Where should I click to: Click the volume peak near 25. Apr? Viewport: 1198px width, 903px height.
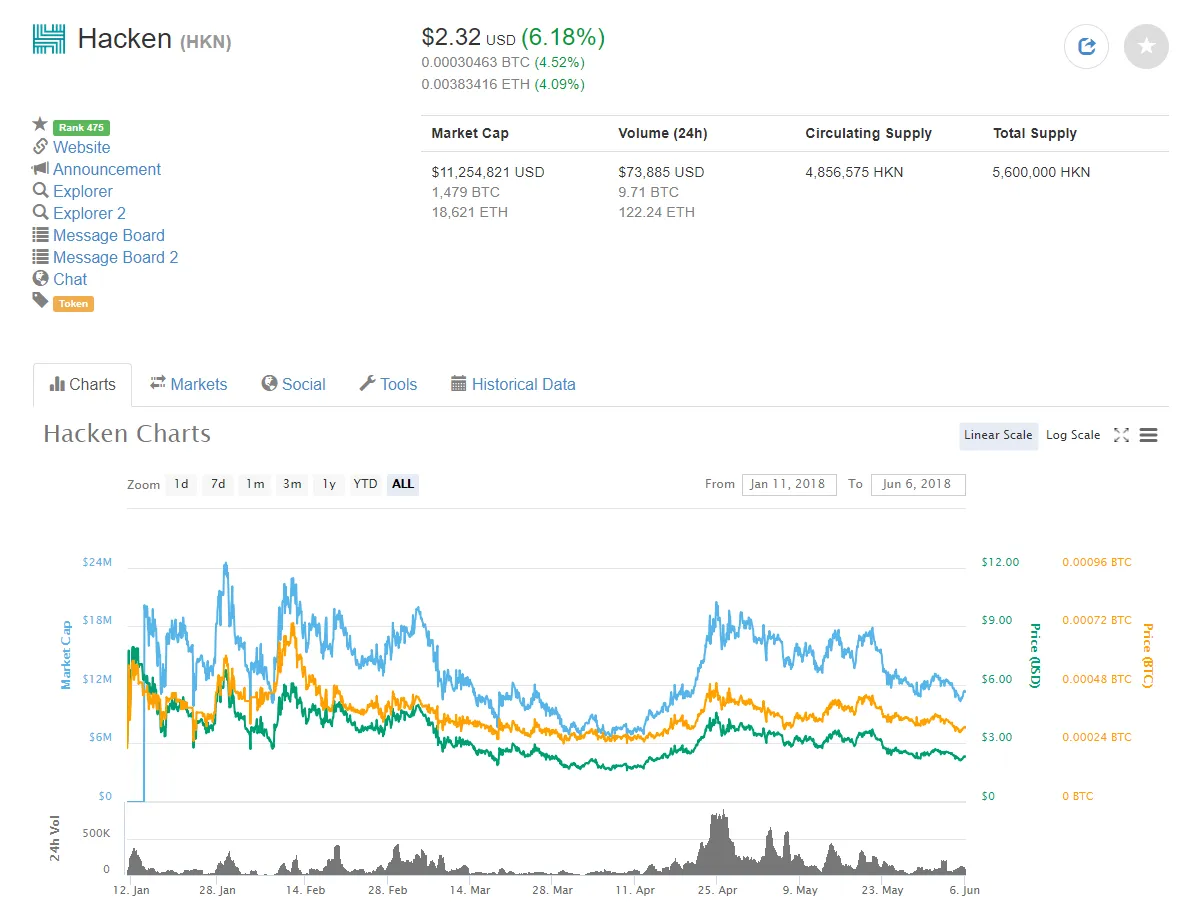[x=720, y=844]
